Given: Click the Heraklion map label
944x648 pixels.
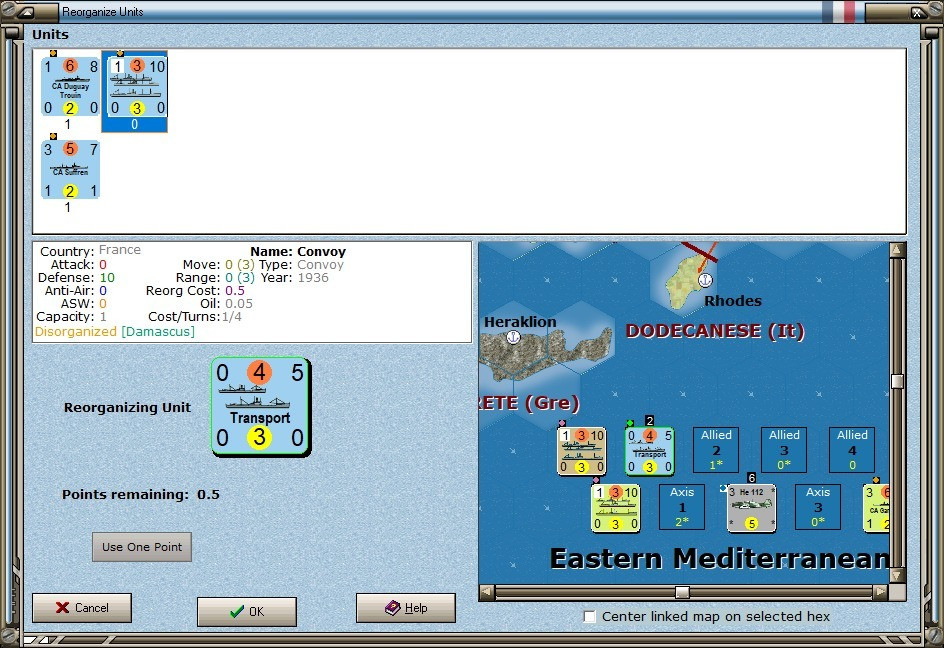Looking at the screenshot, I should (520, 322).
